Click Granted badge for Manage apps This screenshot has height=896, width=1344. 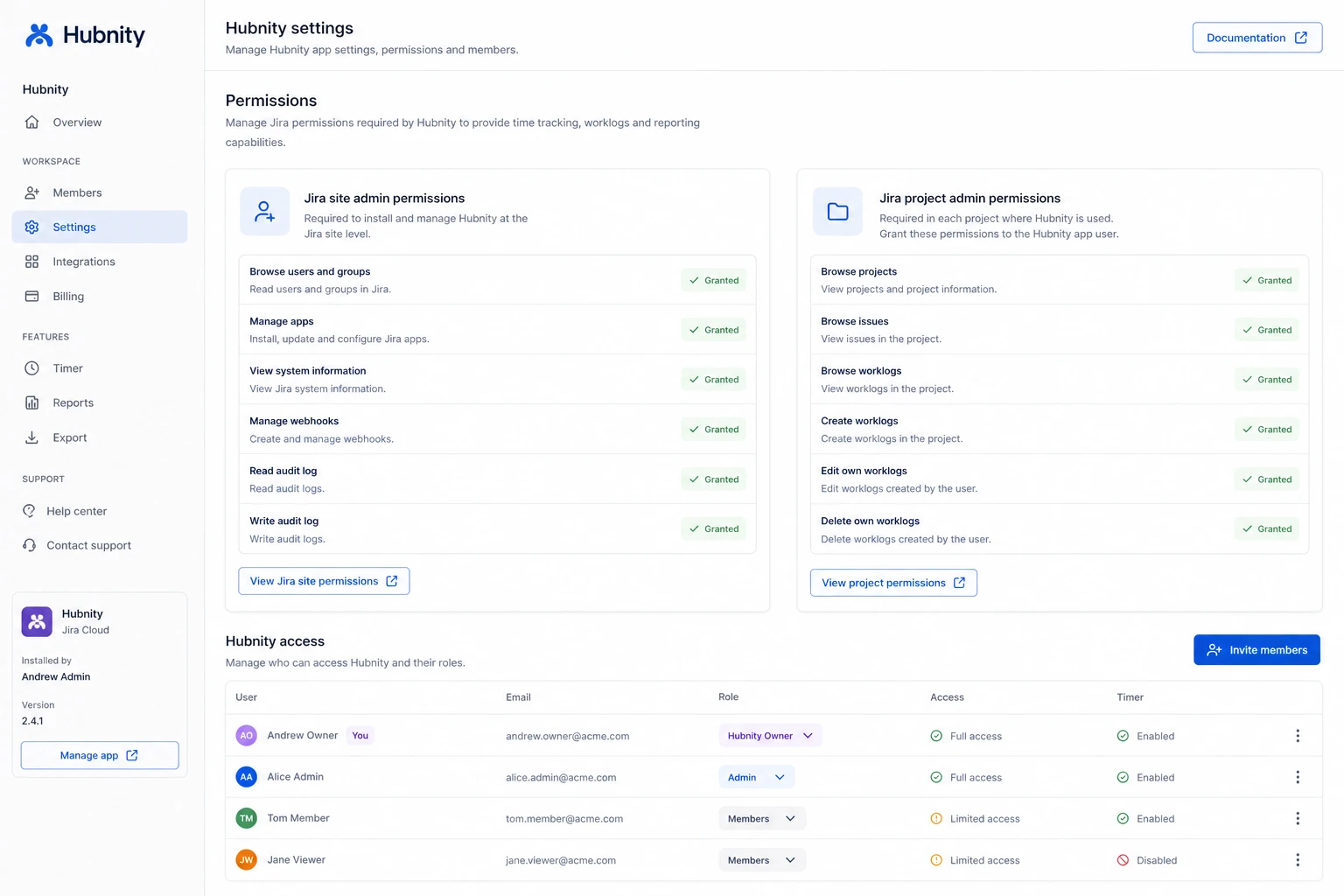pos(713,330)
